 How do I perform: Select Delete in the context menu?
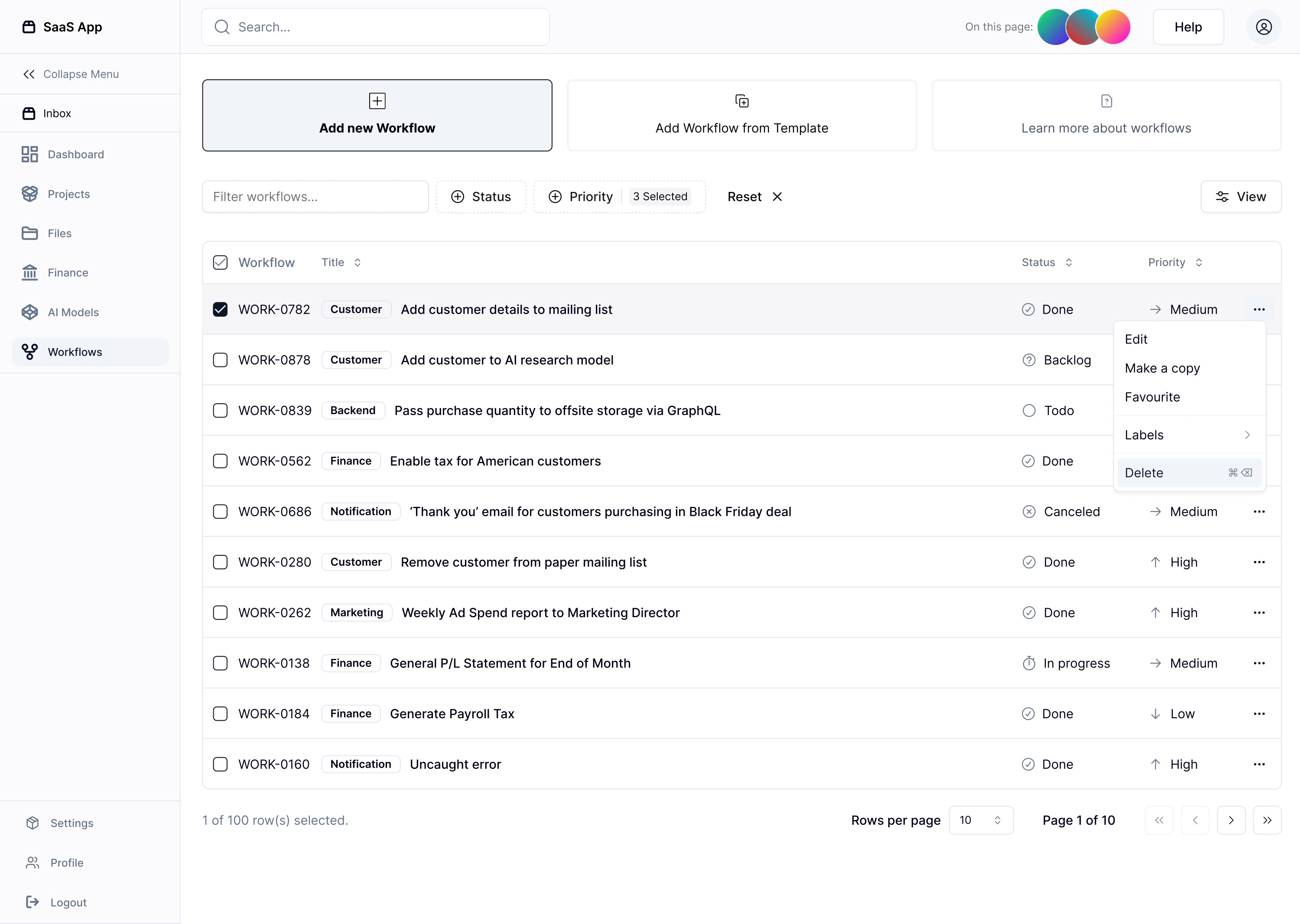pyautogui.click(x=1144, y=472)
